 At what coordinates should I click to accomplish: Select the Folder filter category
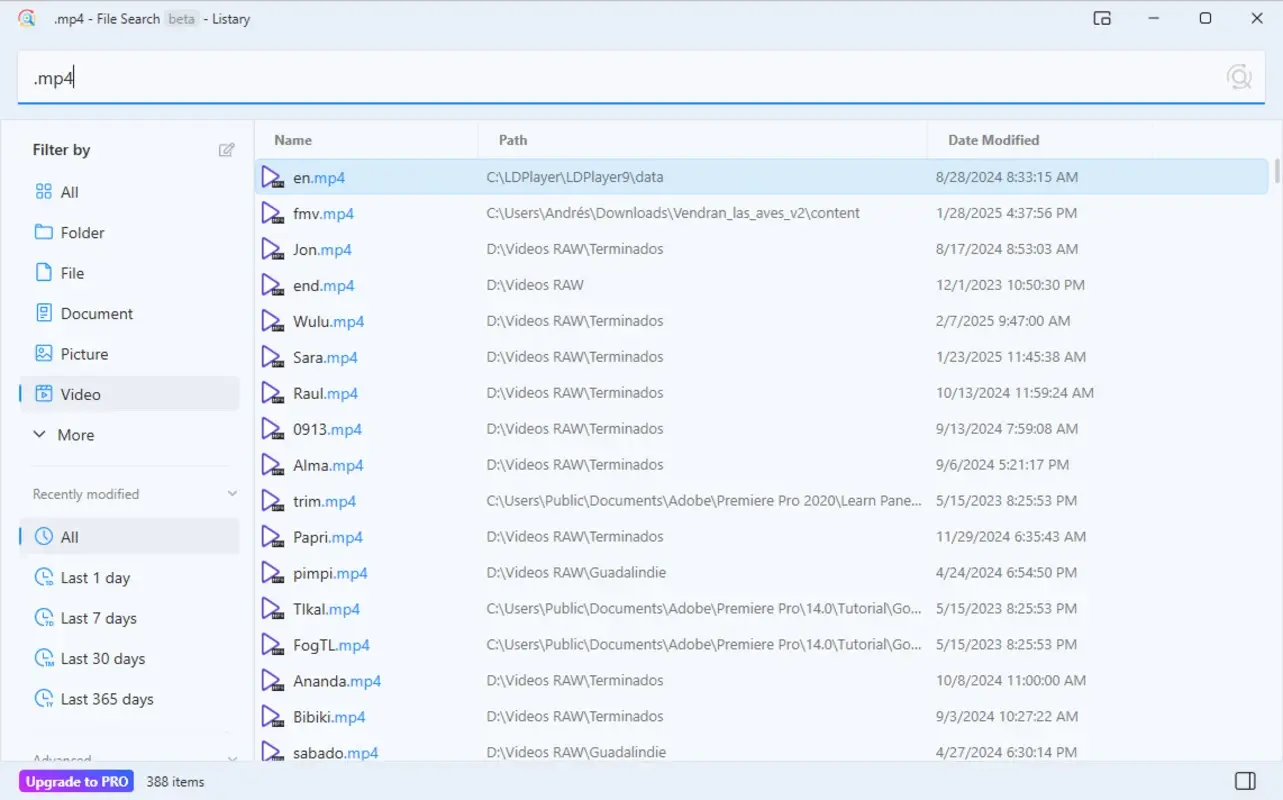point(82,232)
